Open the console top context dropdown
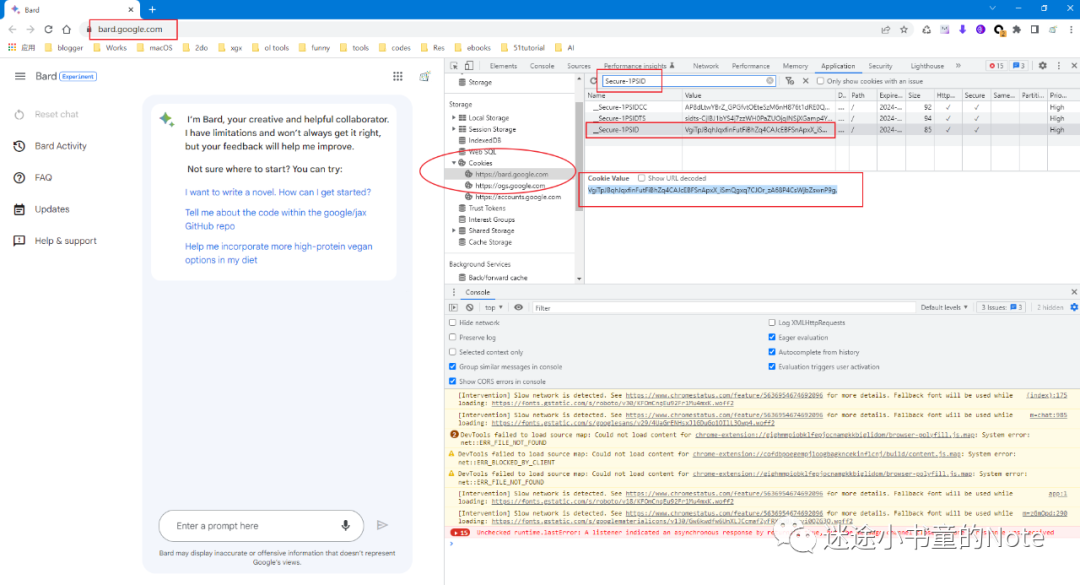 493,307
